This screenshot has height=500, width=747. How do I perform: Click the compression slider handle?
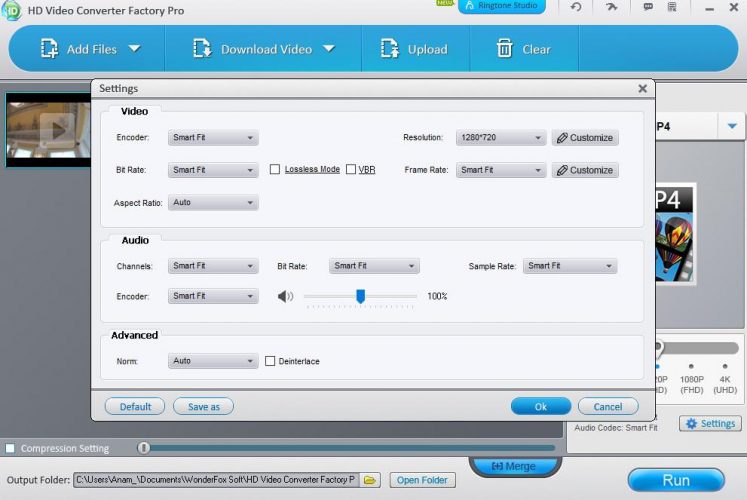(x=143, y=448)
